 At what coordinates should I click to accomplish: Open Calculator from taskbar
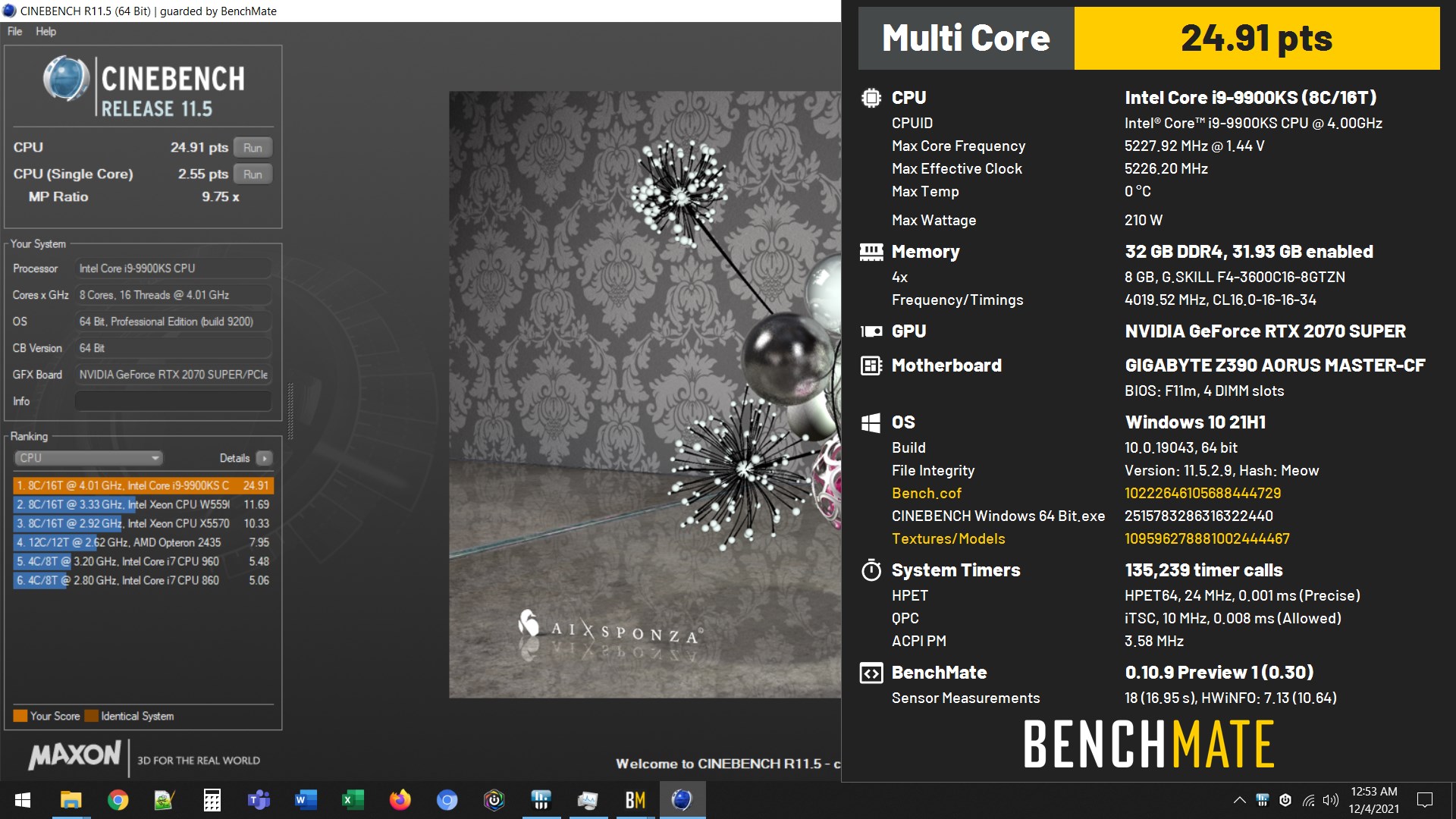coord(212,800)
